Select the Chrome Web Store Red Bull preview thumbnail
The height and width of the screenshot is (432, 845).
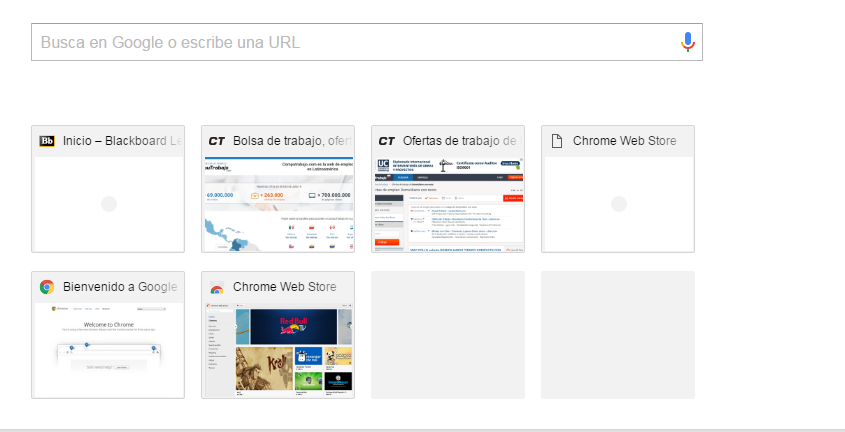278,350
